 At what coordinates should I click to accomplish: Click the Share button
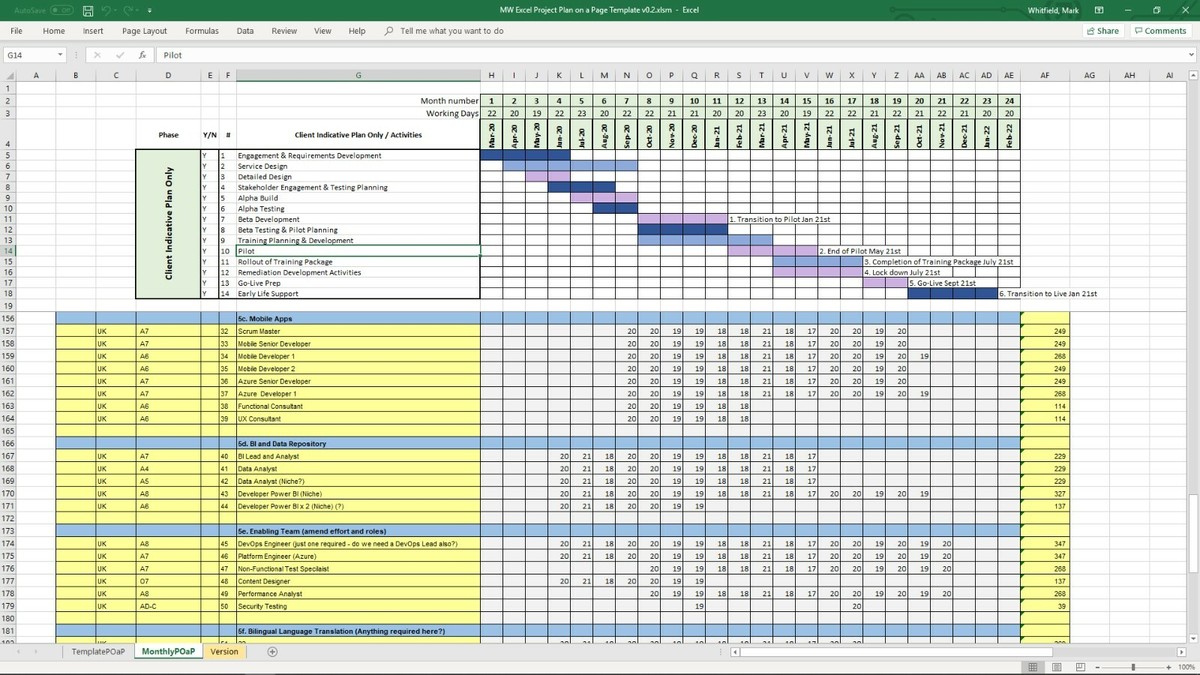(1103, 31)
